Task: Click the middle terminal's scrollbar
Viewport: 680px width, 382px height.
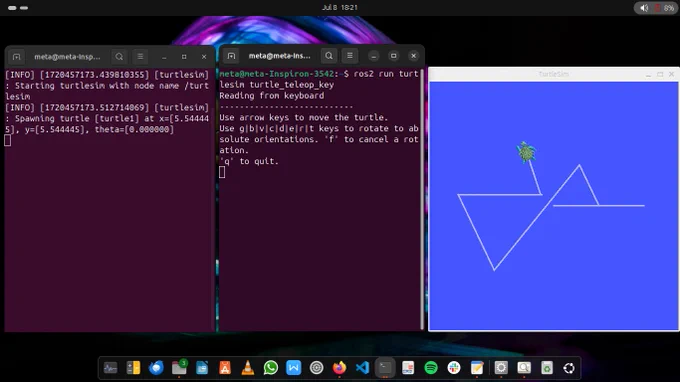Action: pos(422,199)
